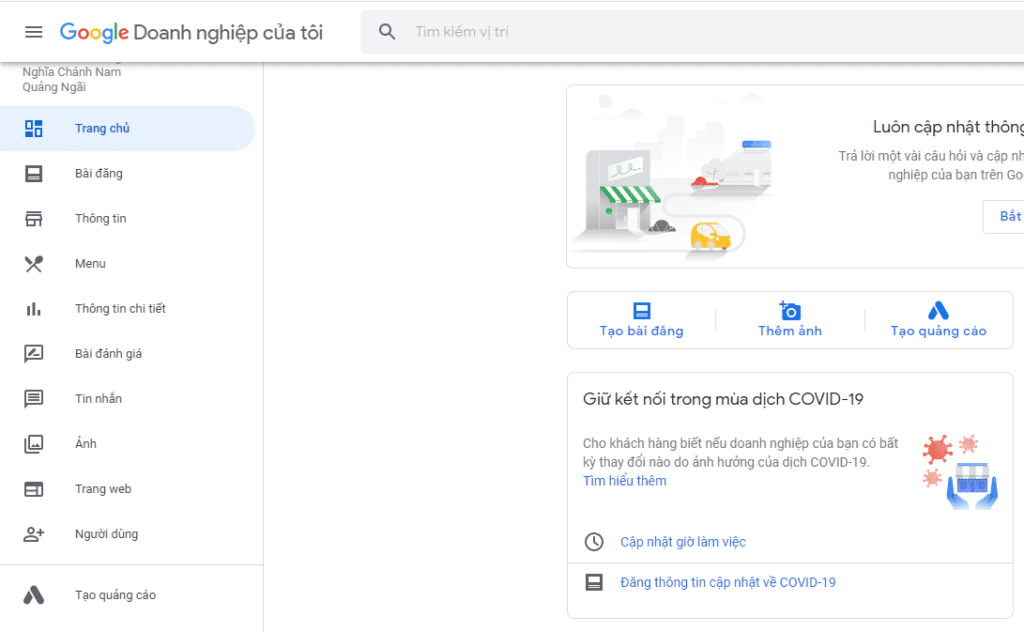Open Ảnh in sidebar
1024x632 pixels.
point(127,444)
